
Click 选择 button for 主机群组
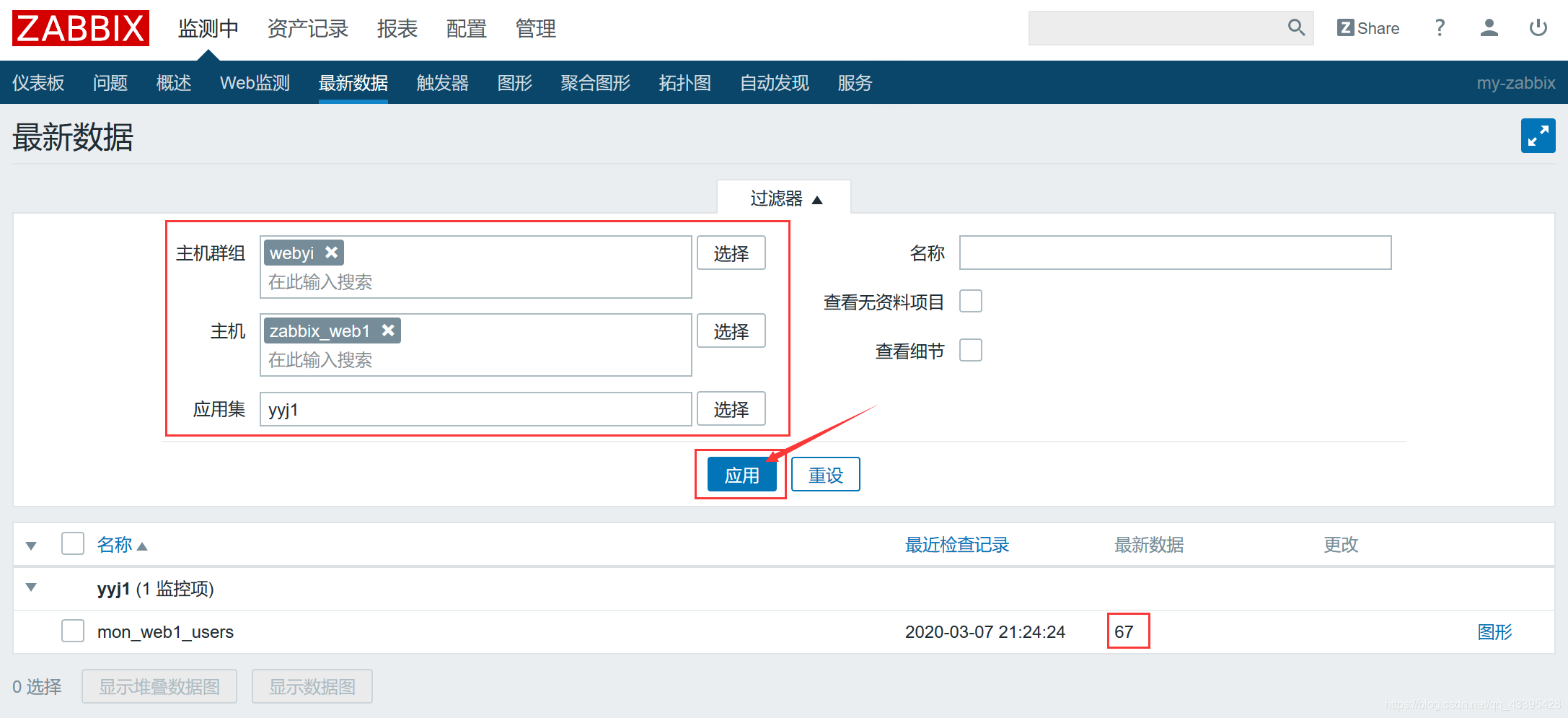coord(731,253)
